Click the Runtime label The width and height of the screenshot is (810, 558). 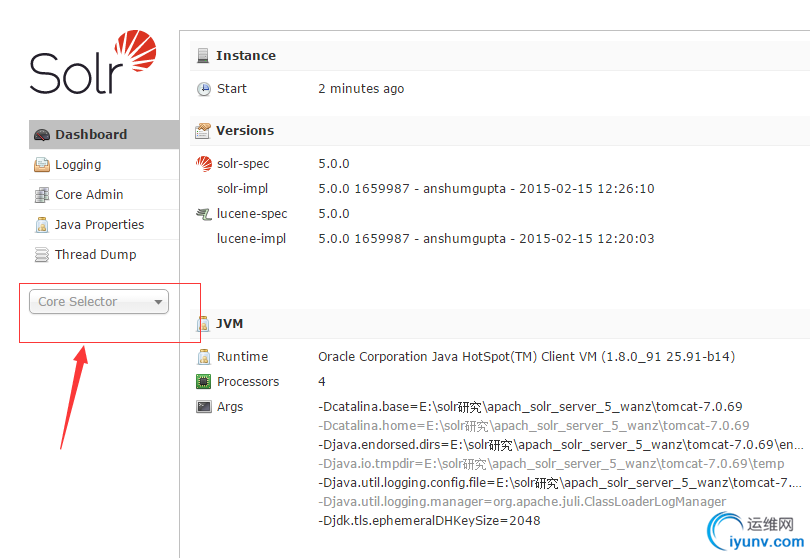[x=242, y=356]
